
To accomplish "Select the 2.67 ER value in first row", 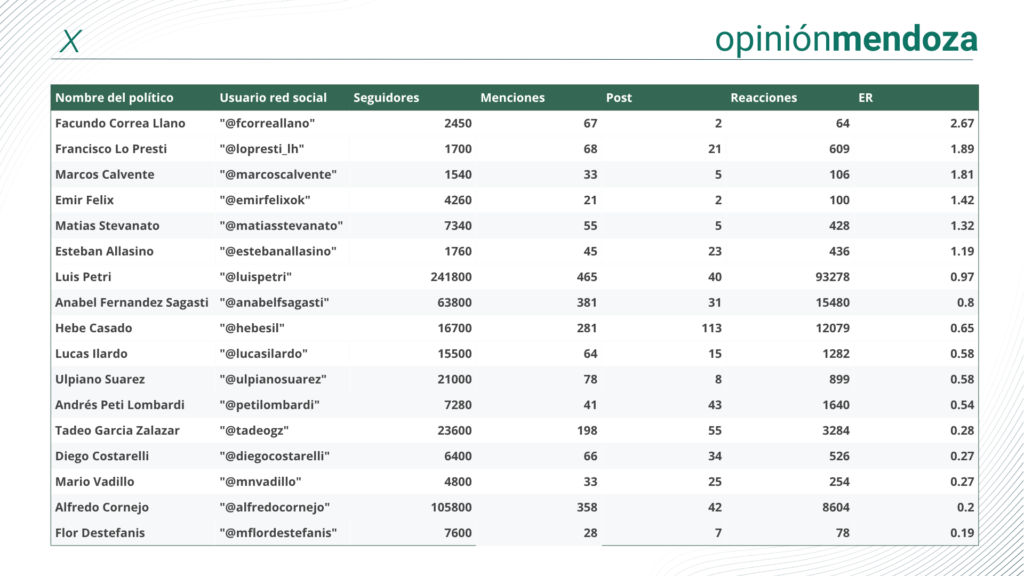I will pos(962,123).
